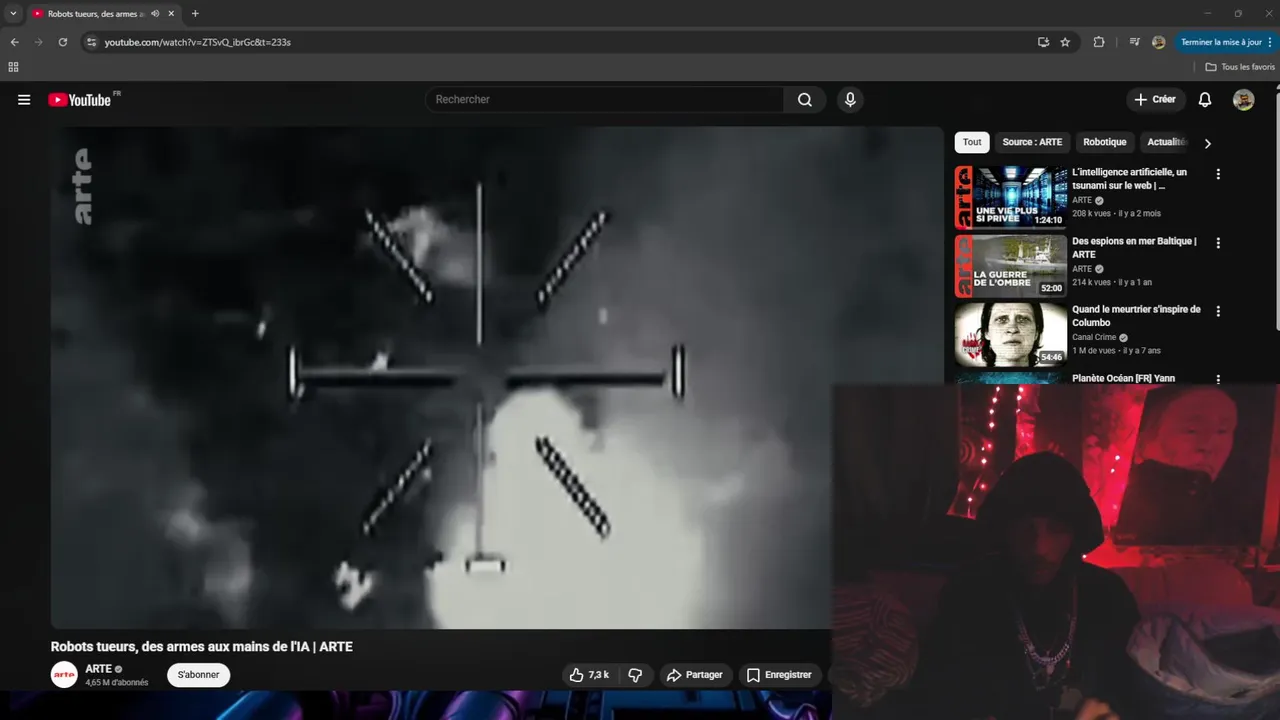Click the ARTE video player to pause
Screen dimensions: 1280x720
pyautogui.click(x=497, y=378)
